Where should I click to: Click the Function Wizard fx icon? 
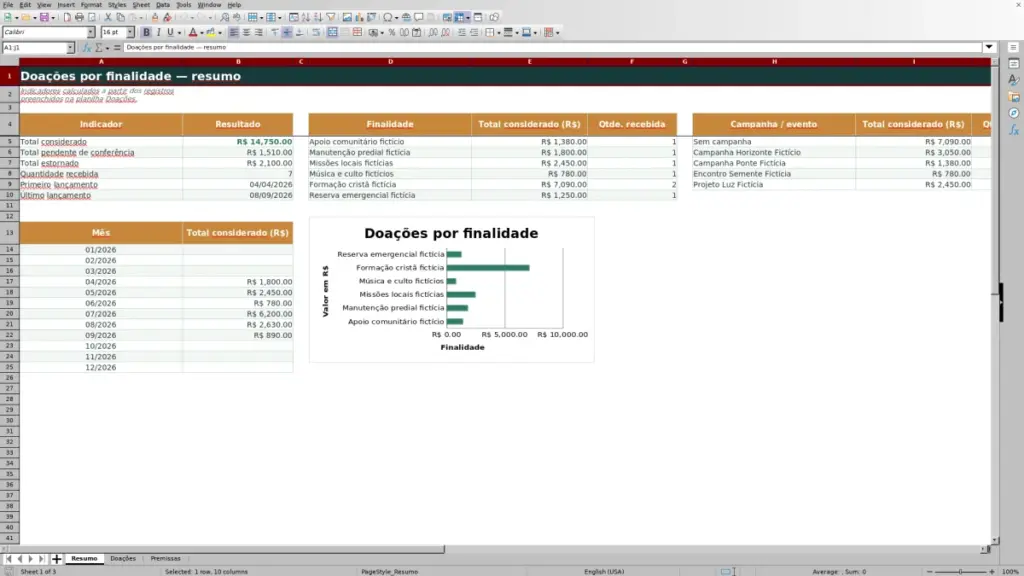click(x=87, y=48)
